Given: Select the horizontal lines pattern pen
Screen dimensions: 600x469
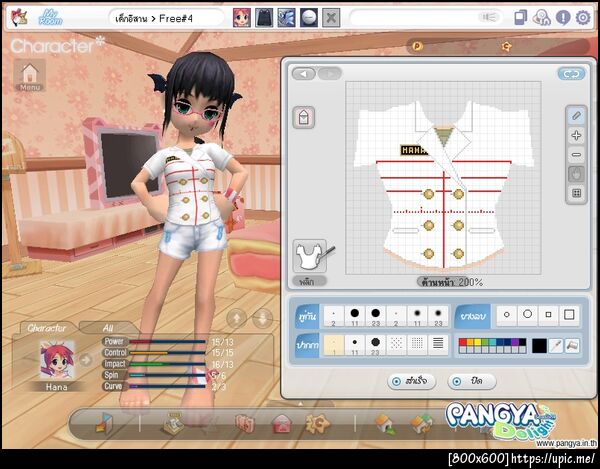Looking at the screenshot, I should point(438,345).
